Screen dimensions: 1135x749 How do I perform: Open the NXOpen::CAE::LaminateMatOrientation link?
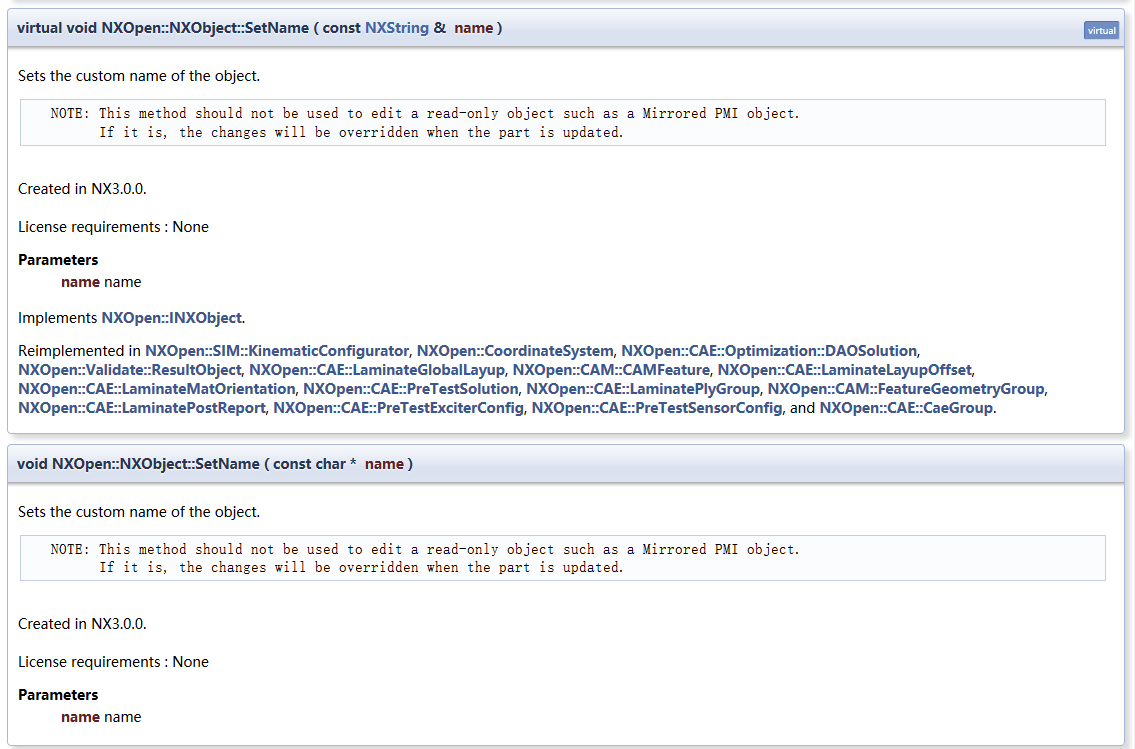tap(156, 389)
